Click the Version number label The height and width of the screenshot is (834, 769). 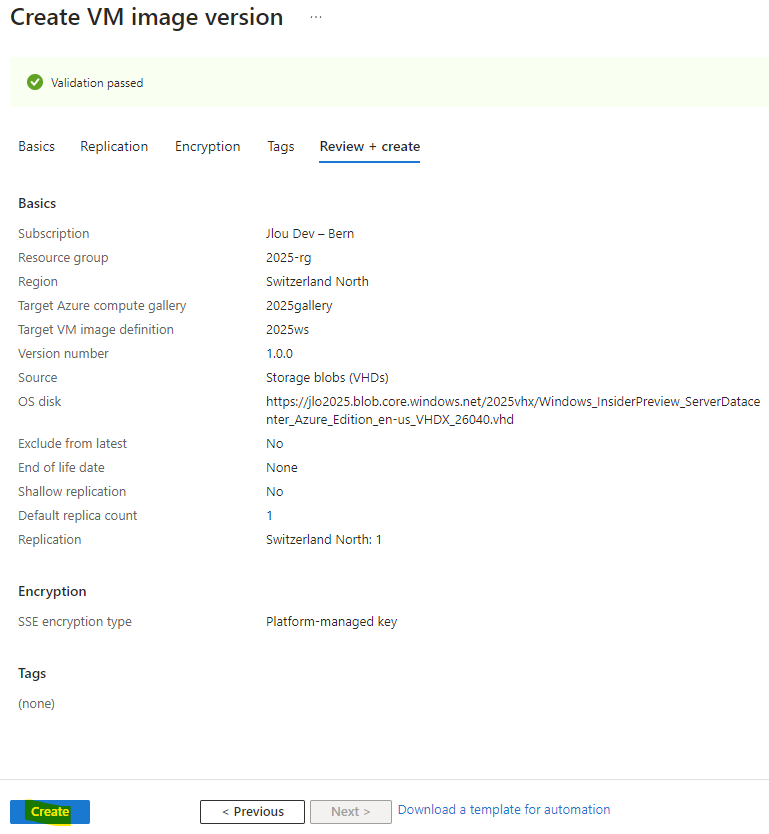[x=63, y=354]
